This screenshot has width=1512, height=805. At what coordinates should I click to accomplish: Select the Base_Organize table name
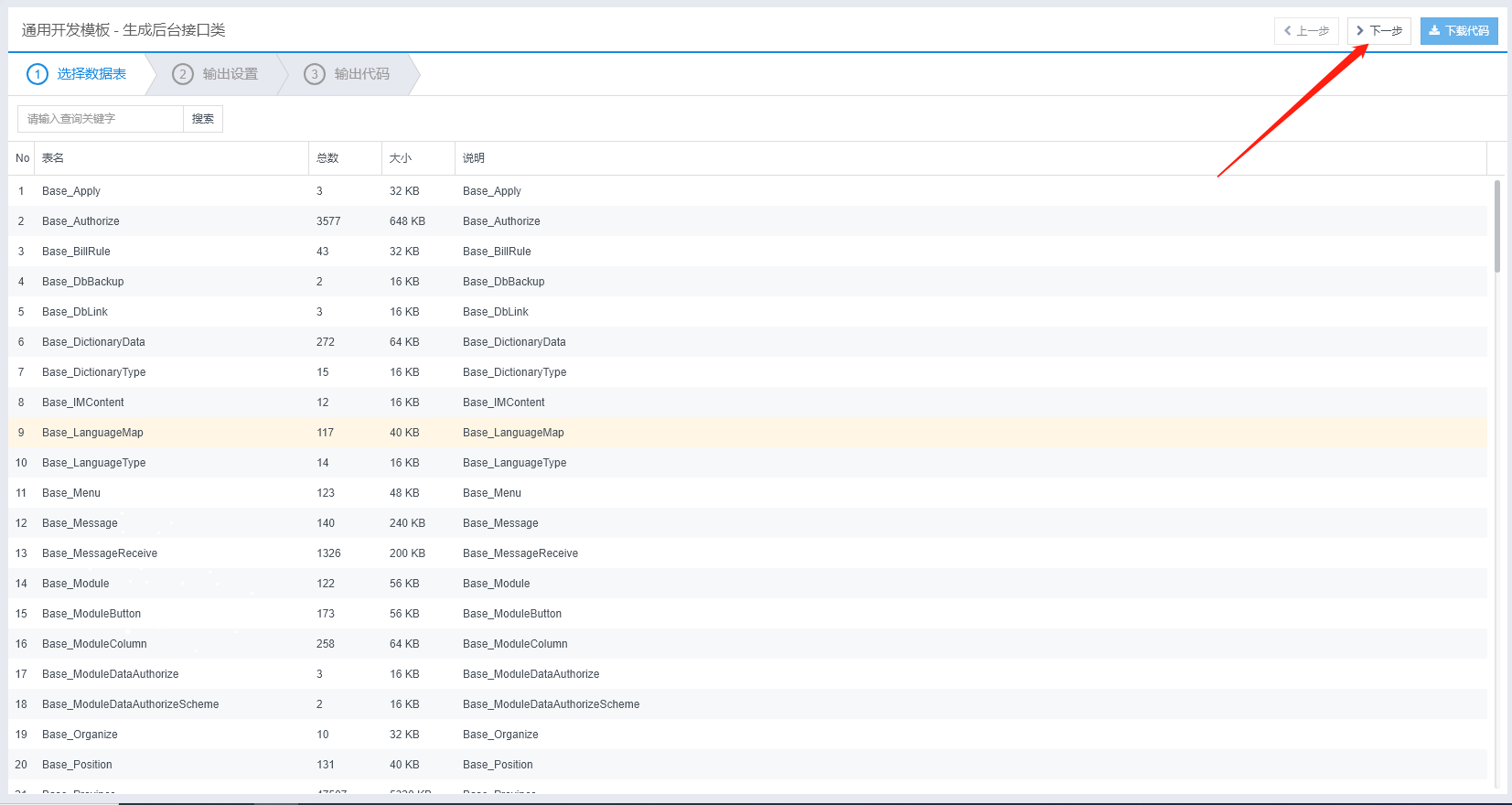pyautogui.click(x=80, y=735)
